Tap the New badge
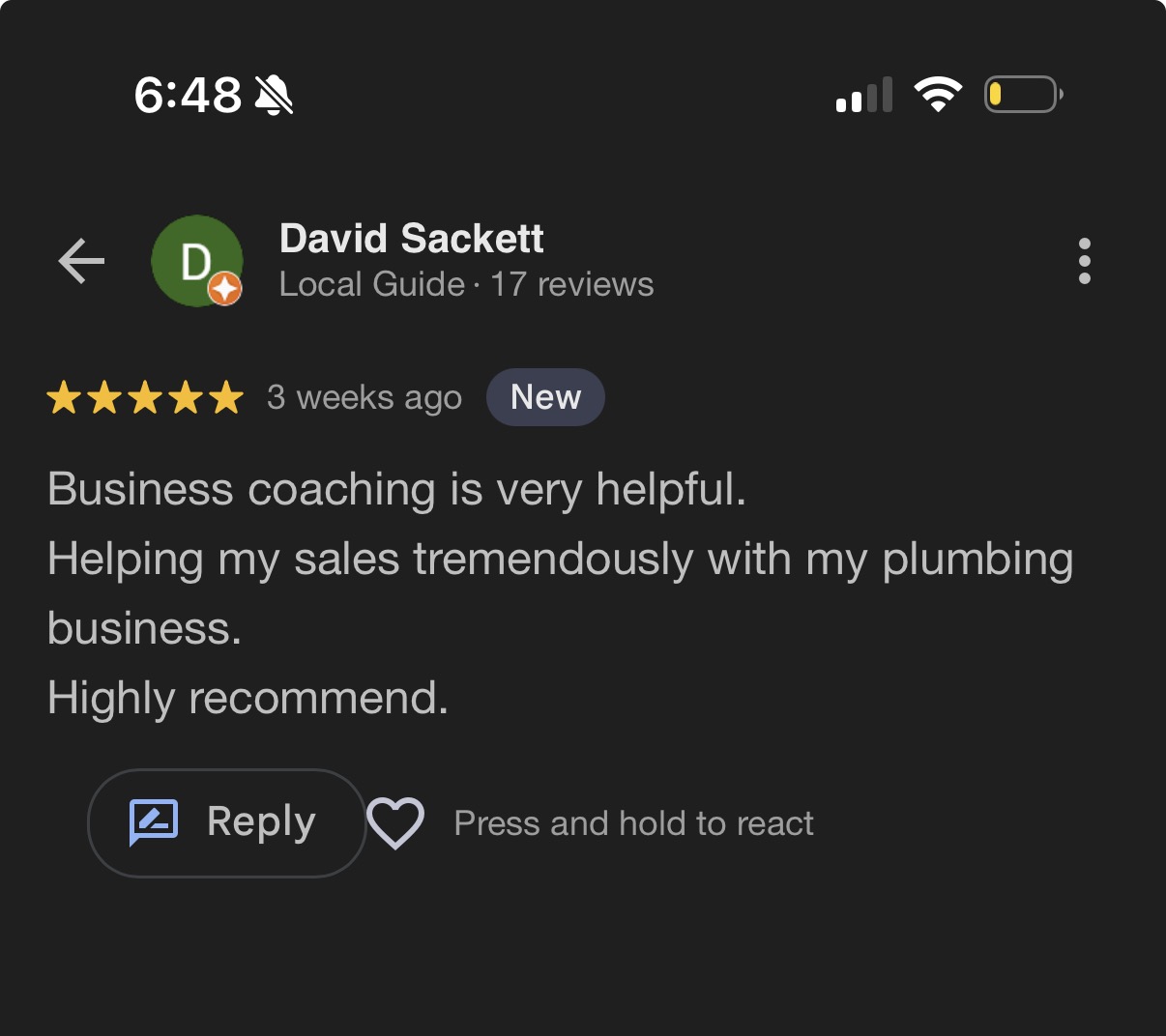The height and width of the screenshot is (1036, 1166). click(x=545, y=397)
